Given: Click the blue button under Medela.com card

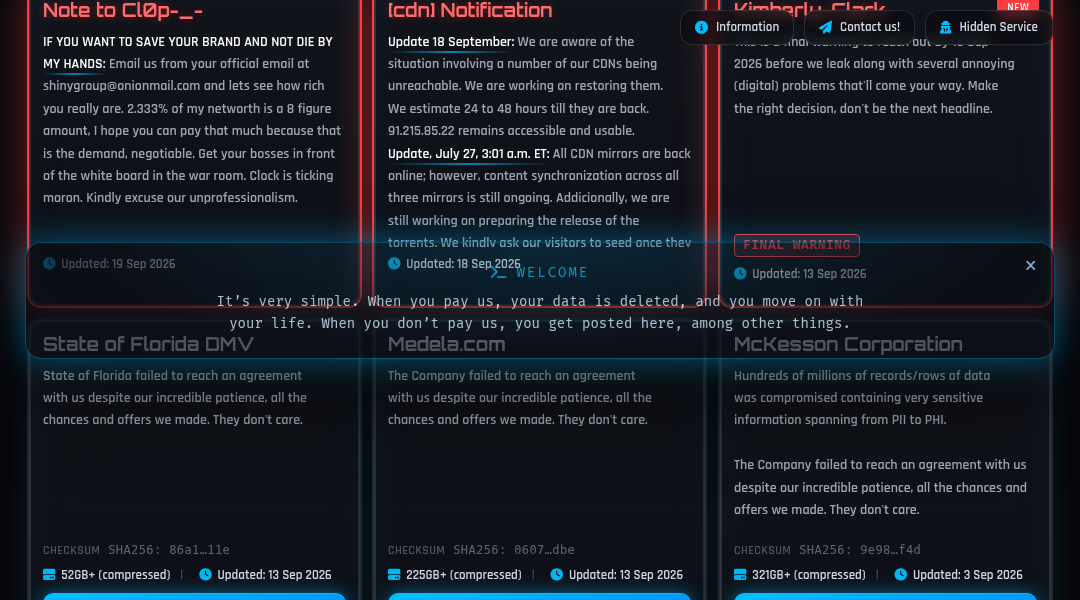Looking at the screenshot, I should click(539, 597).
